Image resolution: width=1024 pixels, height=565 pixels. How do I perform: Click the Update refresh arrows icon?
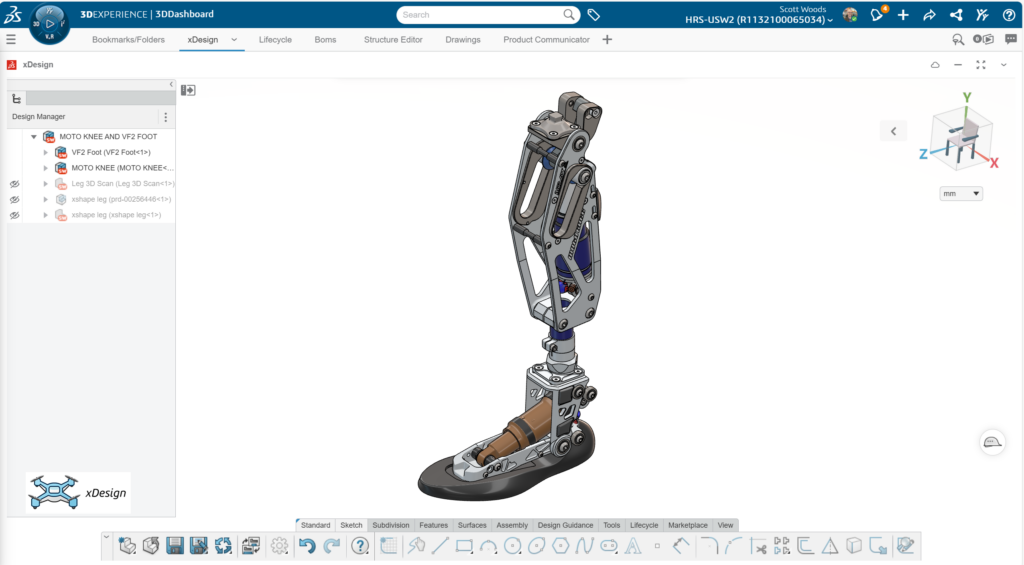click(223, 545)
